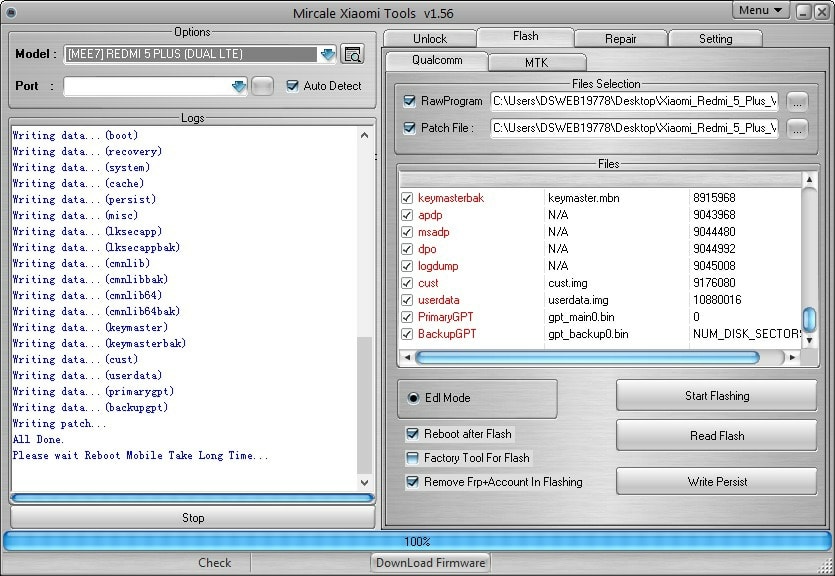Uncheck the cust partition checkbox
This screenshot has height=576, width=835.
(407, 283)
